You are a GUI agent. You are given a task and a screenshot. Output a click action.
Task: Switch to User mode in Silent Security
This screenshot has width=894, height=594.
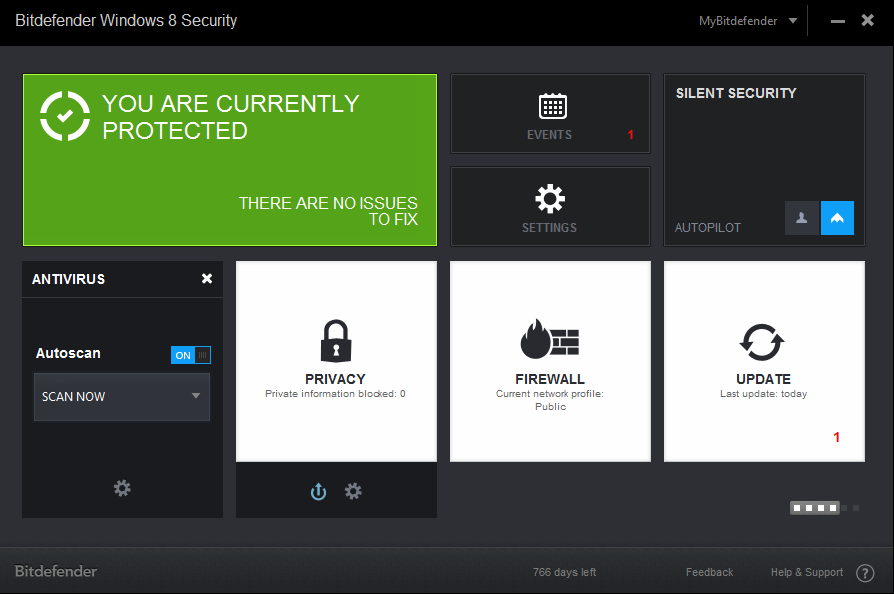click(801, 218)
